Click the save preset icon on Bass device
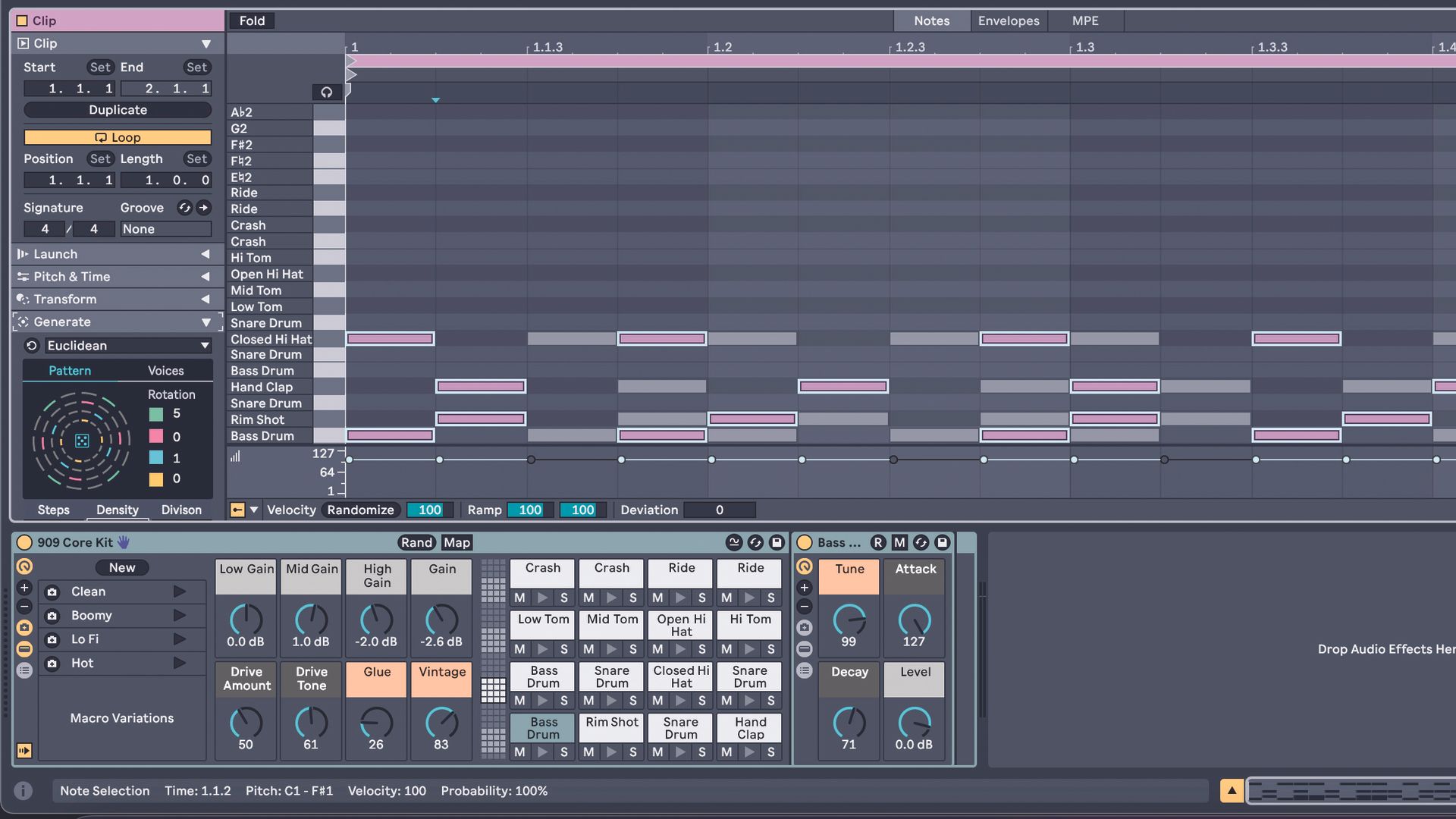Viewport: 1456px width, 819px height. 941,542
